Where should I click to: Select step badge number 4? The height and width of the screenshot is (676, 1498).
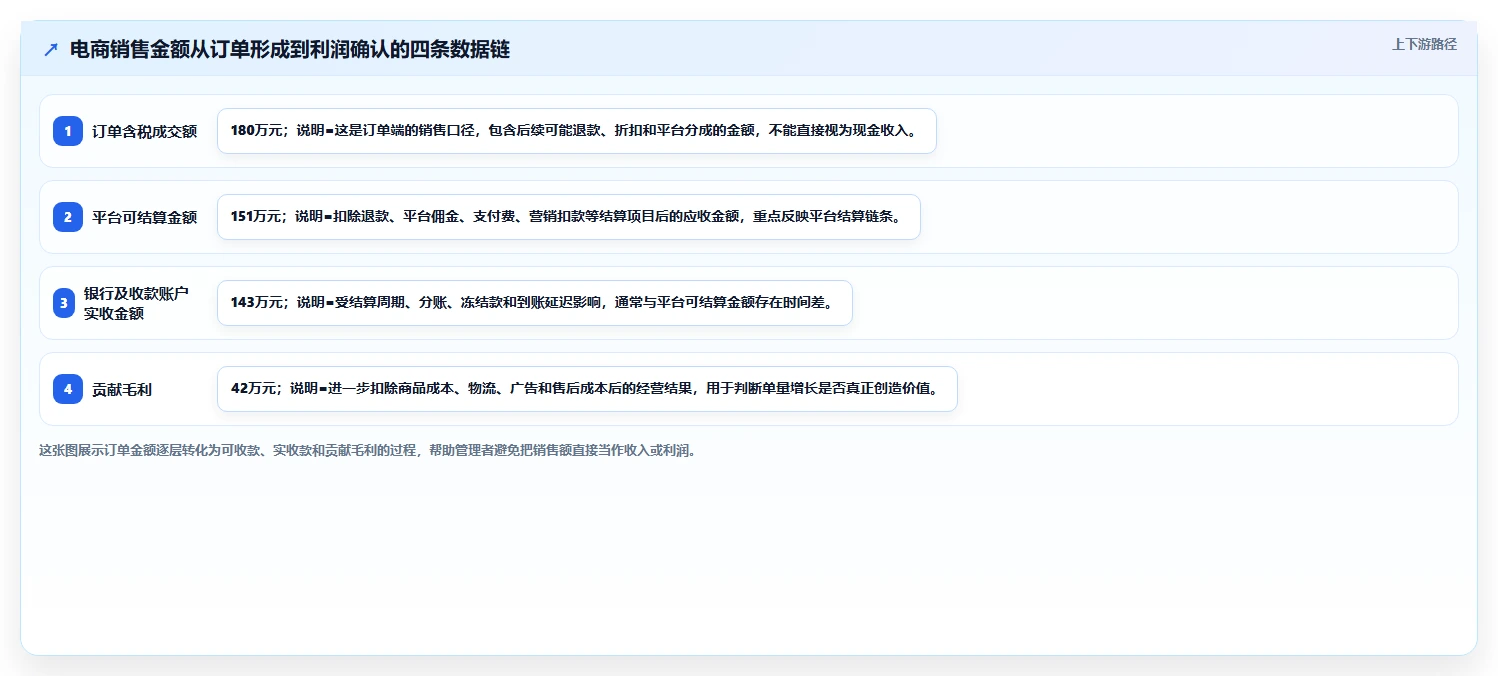pos(68,389)
